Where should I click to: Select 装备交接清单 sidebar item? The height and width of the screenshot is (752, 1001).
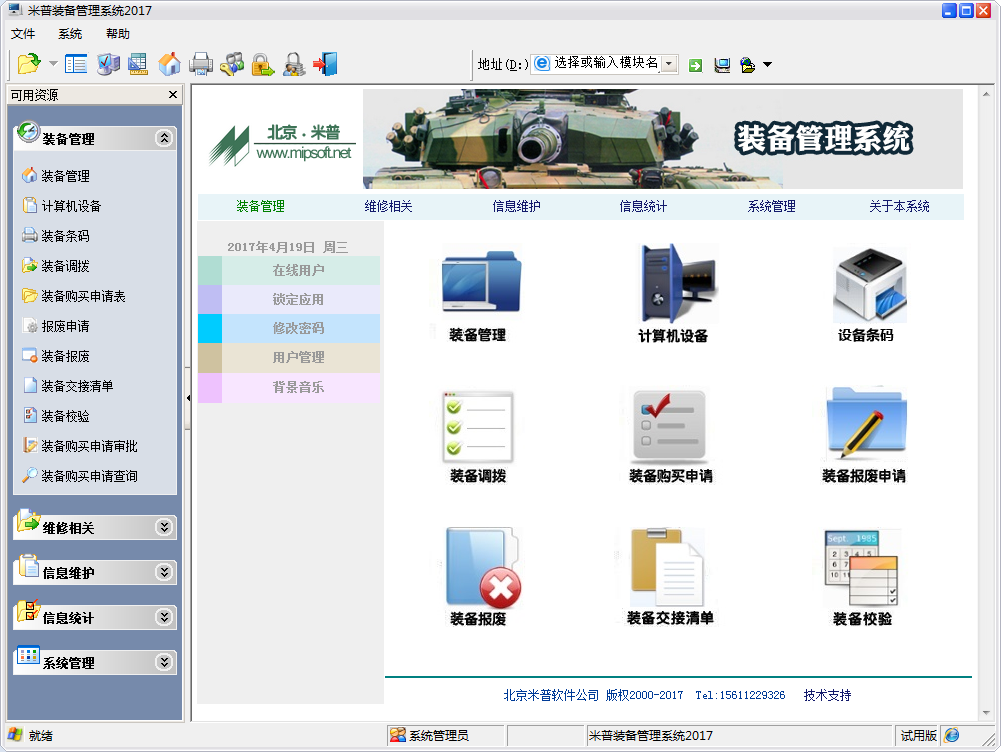point(77,386)
